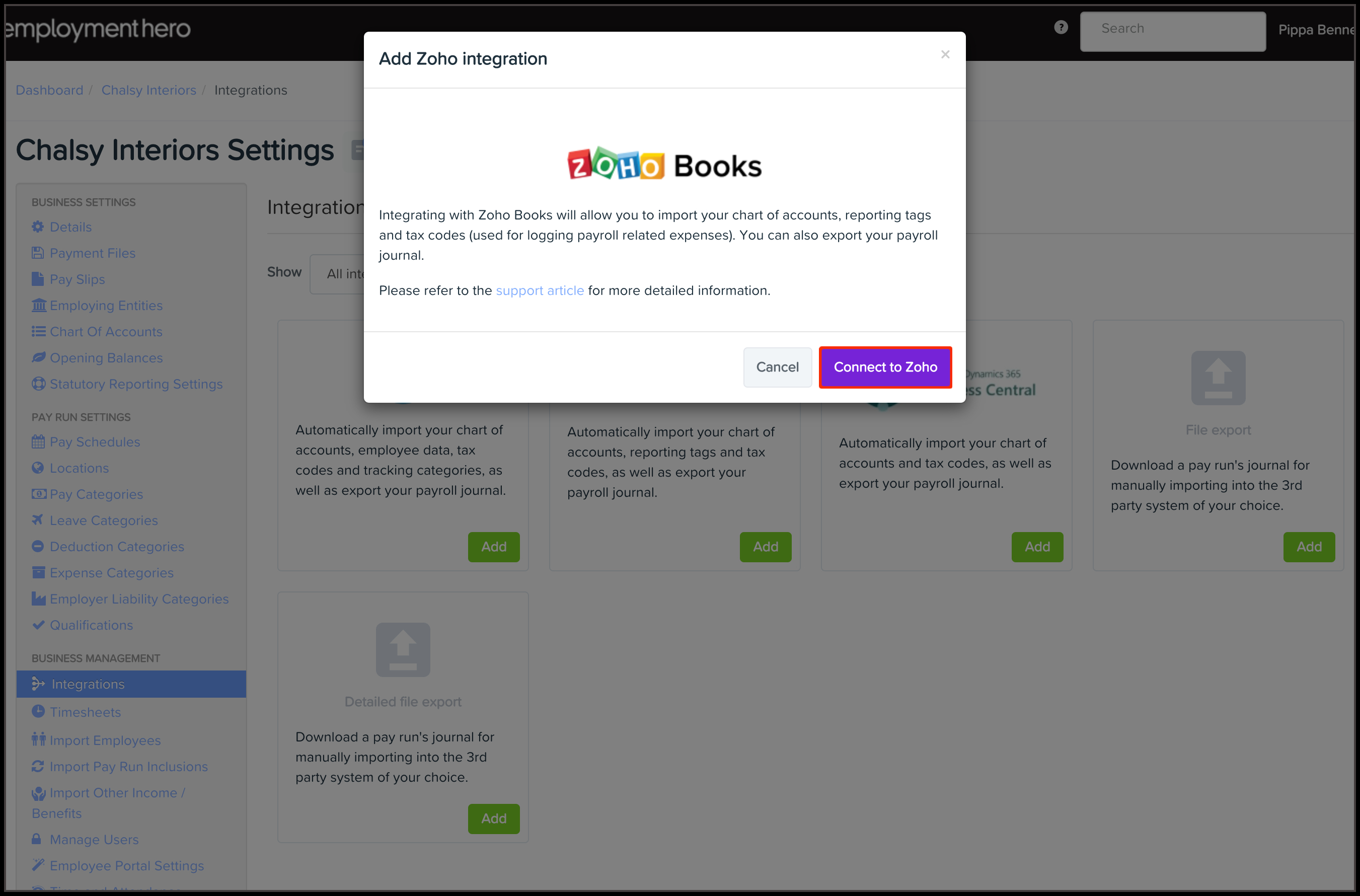Click the Pay Schedules calendar icon
Screen dimensions: 1360x896
(38, 442)
